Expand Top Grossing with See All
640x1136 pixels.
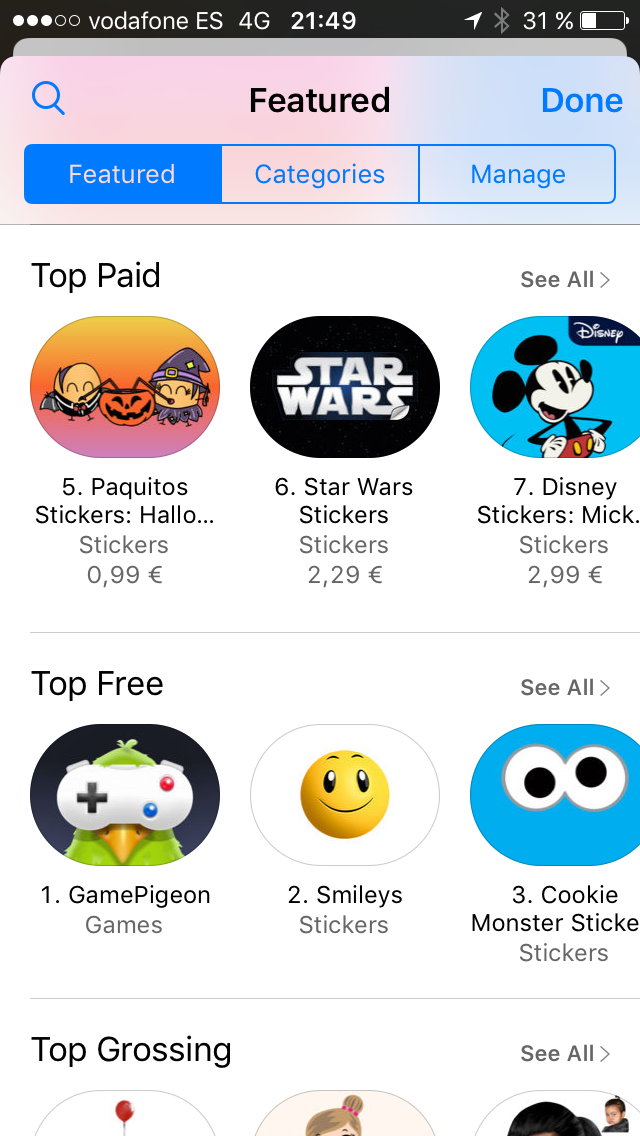(565, 1054)
